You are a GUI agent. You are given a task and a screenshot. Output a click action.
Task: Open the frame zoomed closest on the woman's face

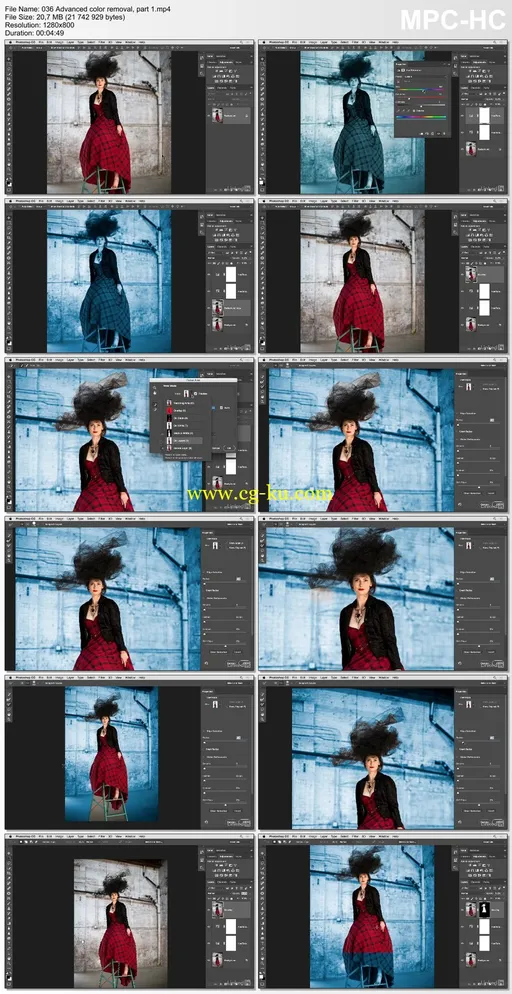point(383,593)
